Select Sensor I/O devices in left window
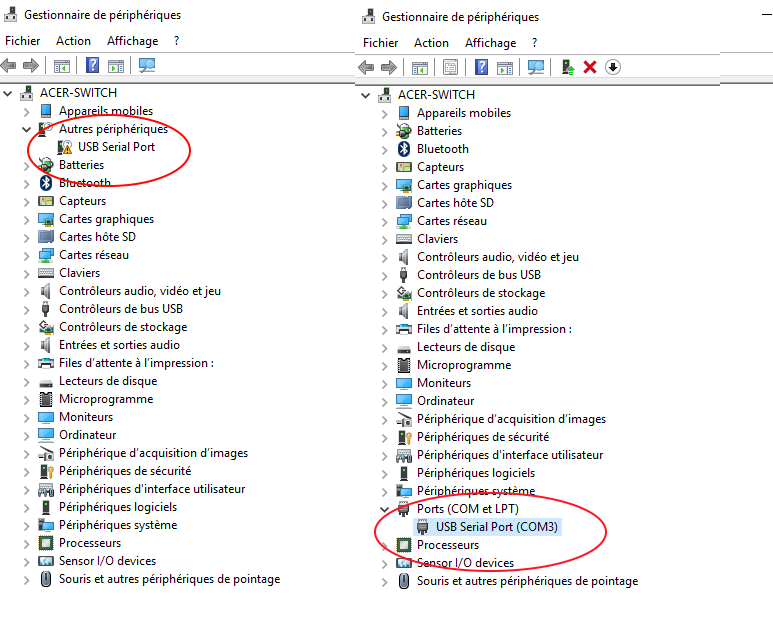The image size is (773, 633). (107, 561)
